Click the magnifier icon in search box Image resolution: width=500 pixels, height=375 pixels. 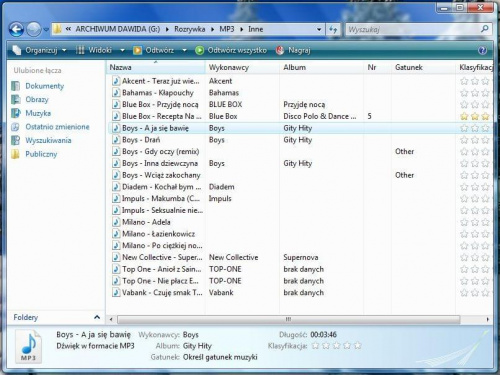pos(485,29)
